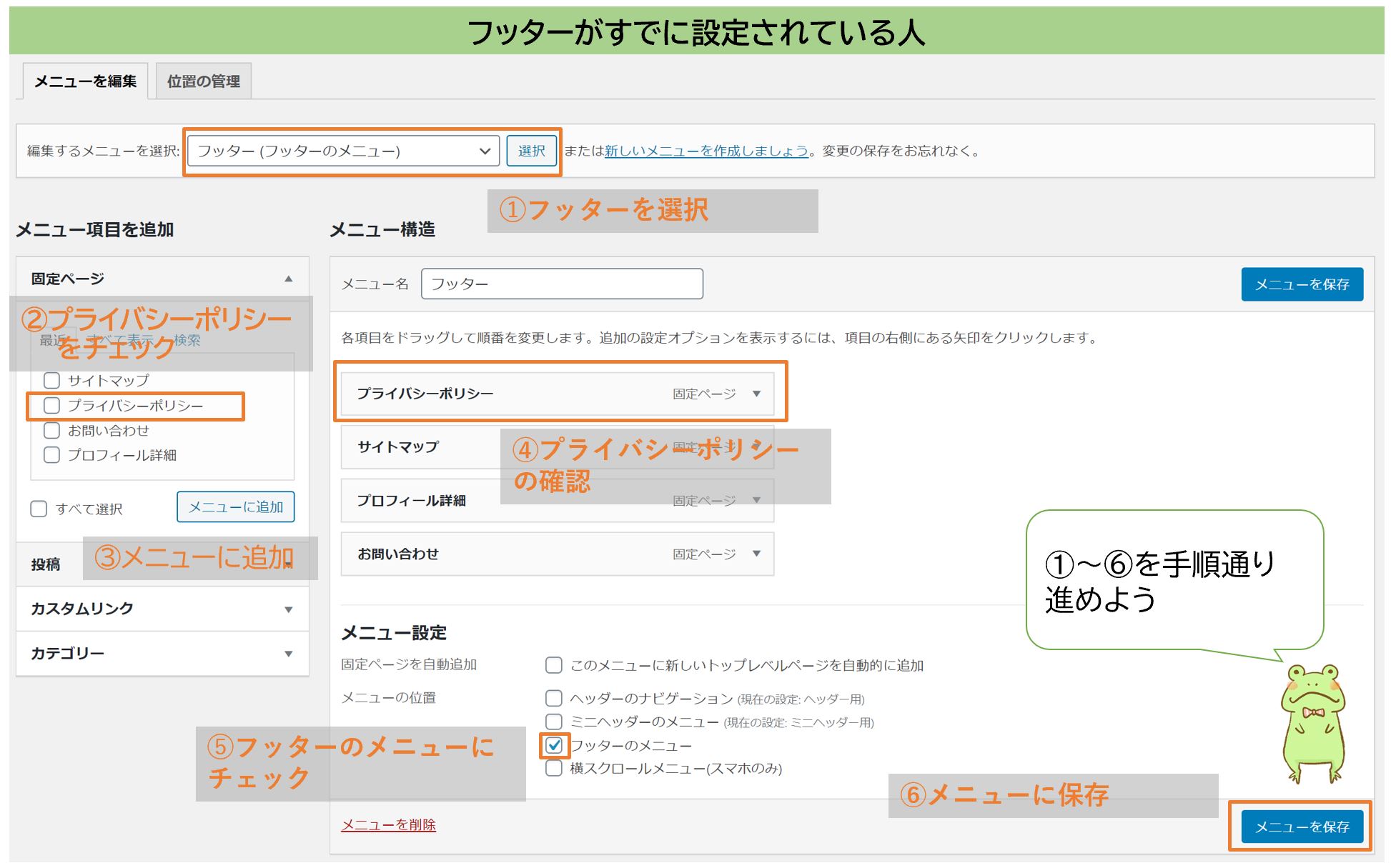Click the メニューに追加 button
Viewport: 1391px width, 868px height.
pos(236,507)
